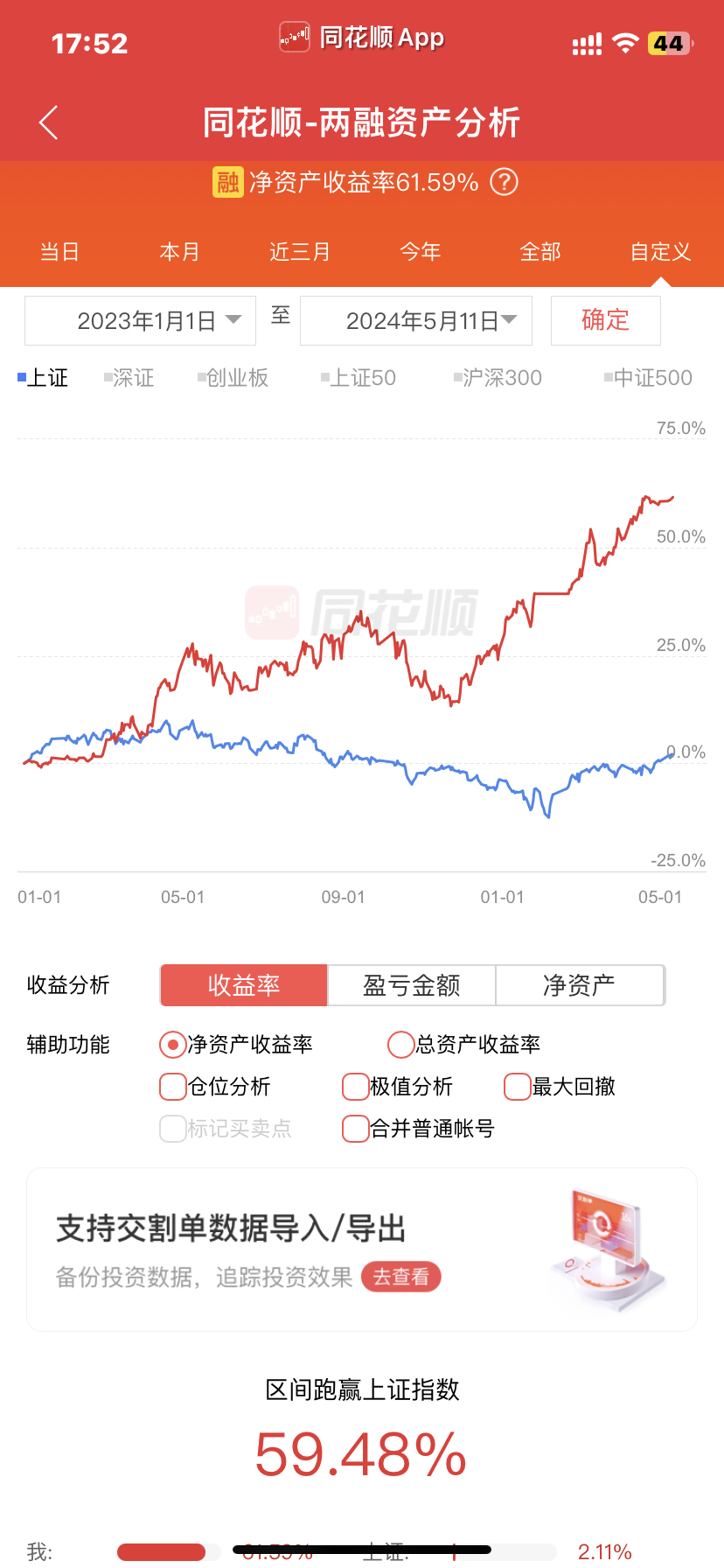The height and width of the screenshot is (1568, 724).
Task: Tap the 去查看 link button
Action: 402,1277
